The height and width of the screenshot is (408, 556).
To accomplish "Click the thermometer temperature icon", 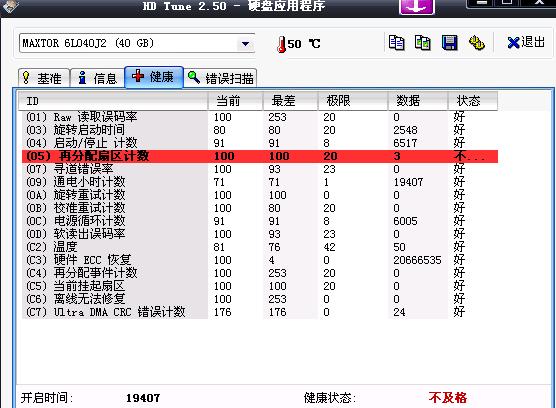I will pos(282,44).
